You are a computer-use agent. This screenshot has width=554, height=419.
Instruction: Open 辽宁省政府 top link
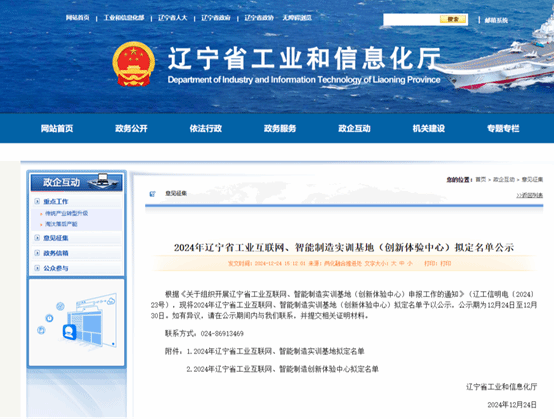pyautogui.click(x=216, y=18)
